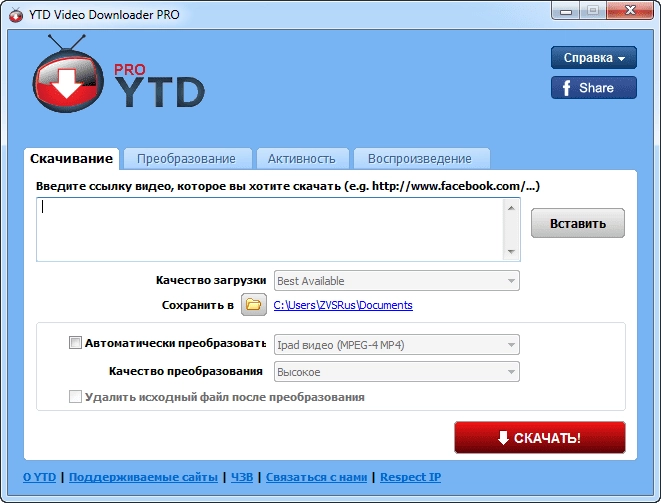Switch to the Преобразование tab

pos(186,159)
